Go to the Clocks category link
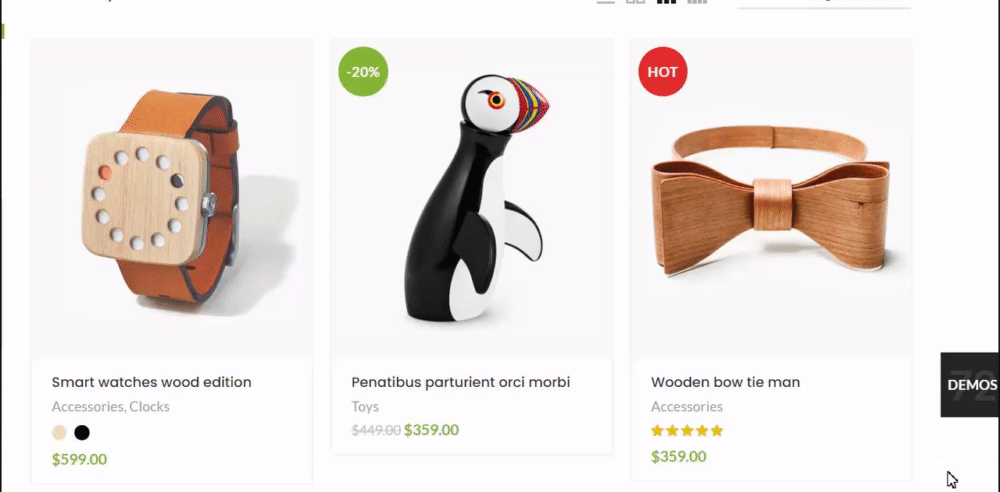Viewport: 1000px width, 492px height. coord(149,406)
